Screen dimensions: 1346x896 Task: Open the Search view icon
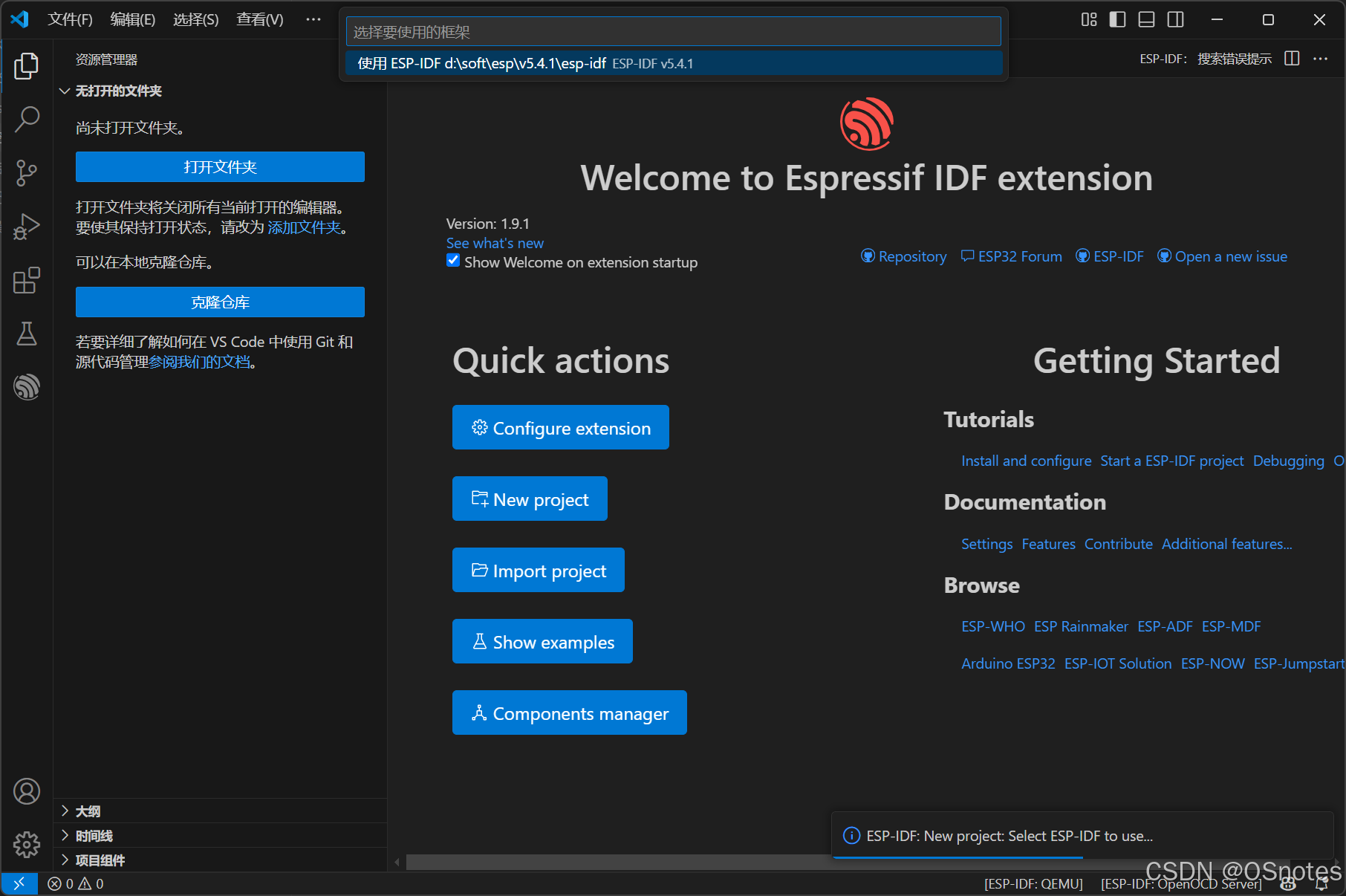[27, 119]
